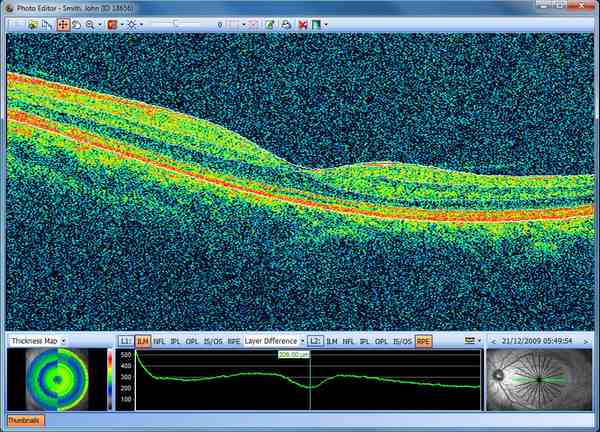The image size is (600, 432).
Task: Toggle L1 IS/OS layer selection
Action: pyautogui.click(x=213, y=341)
